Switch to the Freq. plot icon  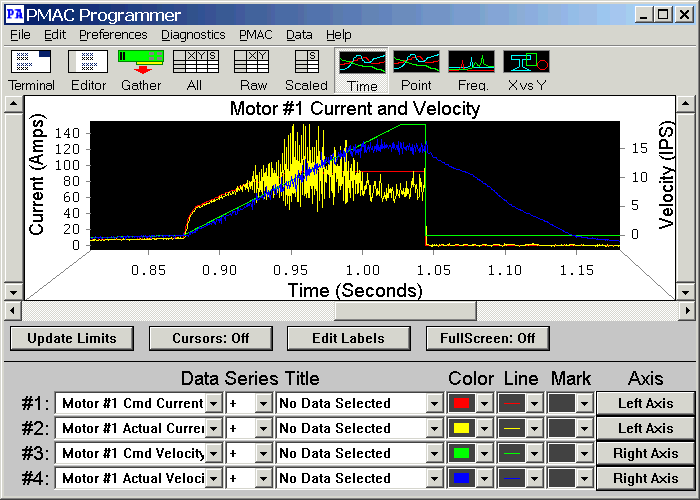[471, 63]
